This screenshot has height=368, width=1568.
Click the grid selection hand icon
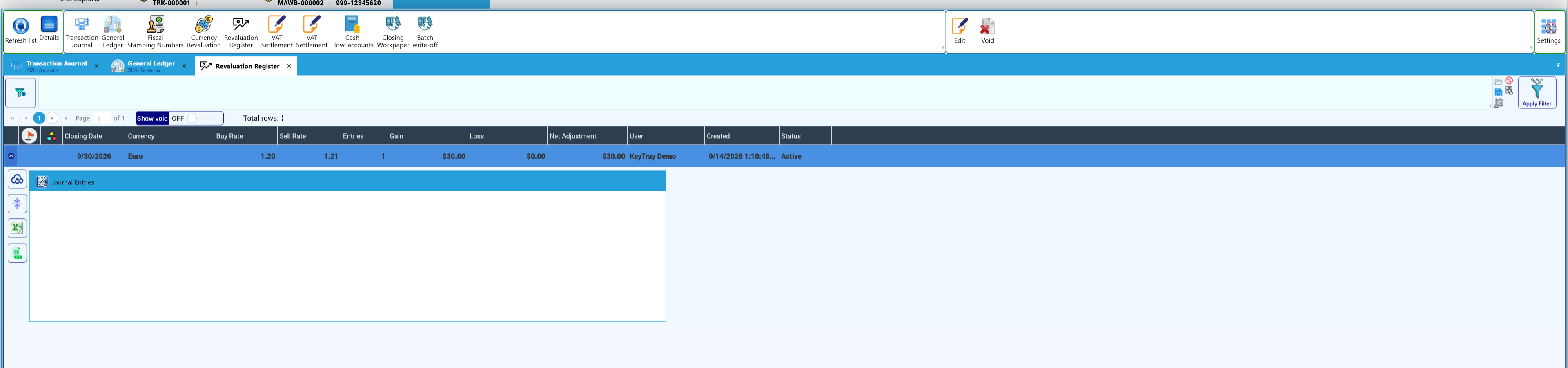pos(1509,90)
